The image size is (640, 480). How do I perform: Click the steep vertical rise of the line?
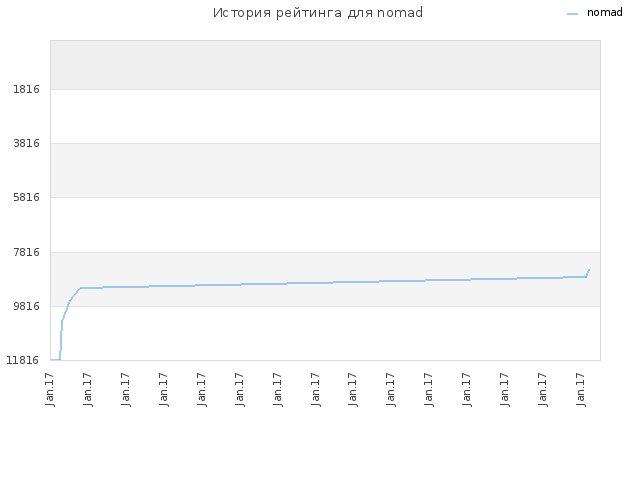tap(61, 339)
